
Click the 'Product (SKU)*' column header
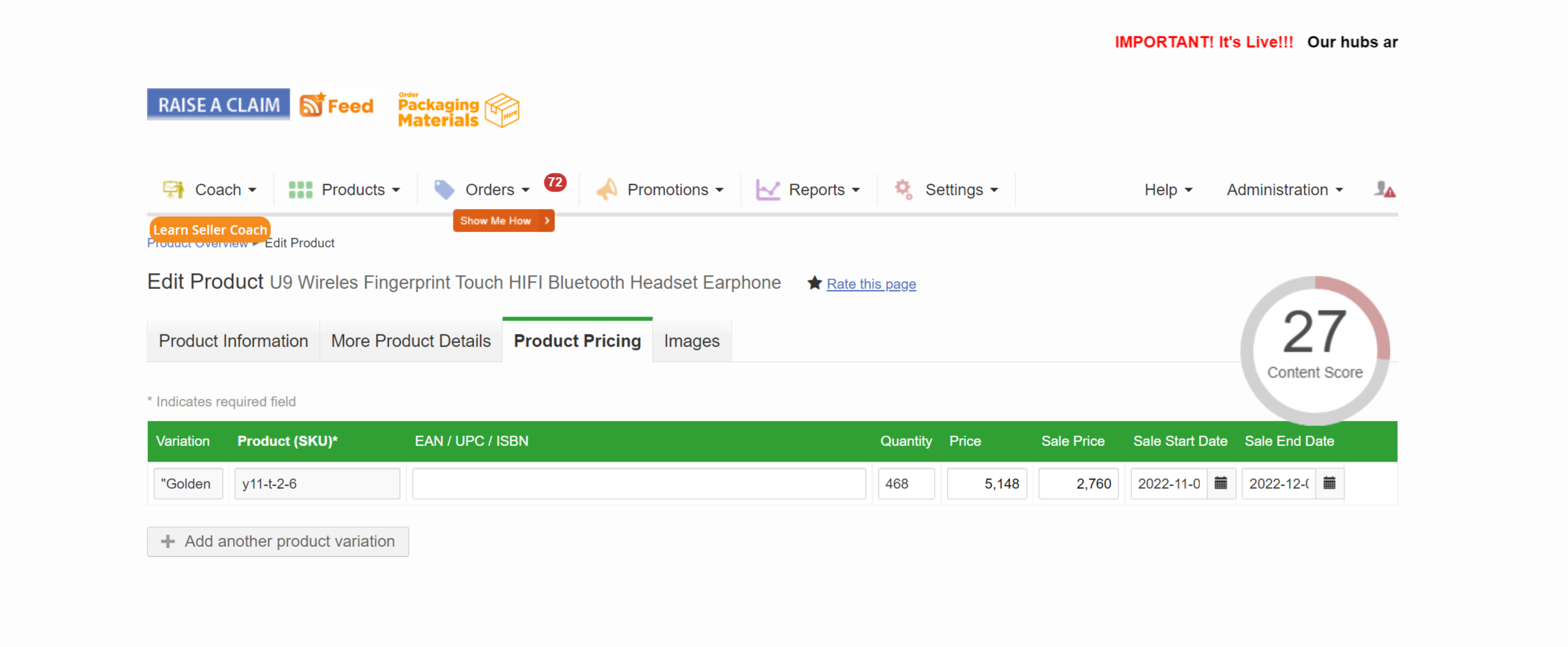coord(287,441)
